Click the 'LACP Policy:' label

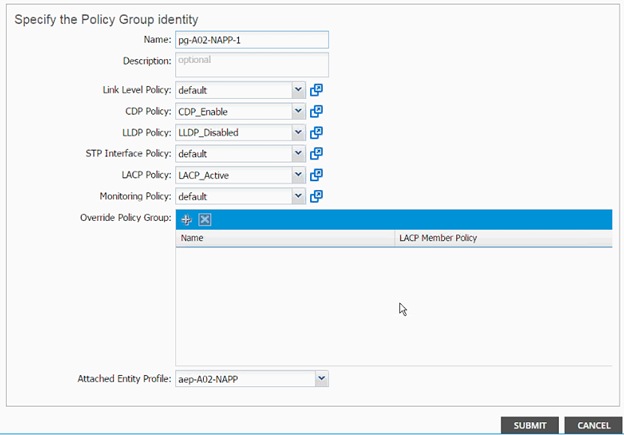click(x=146, y=175)
